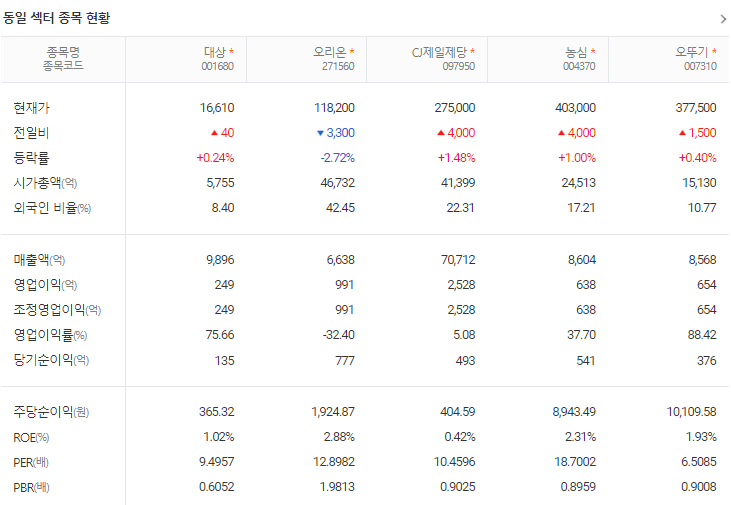This screenshot has height=505, width=731.
Task: Click the PBR(배) row label
Action: click(31, 488)
